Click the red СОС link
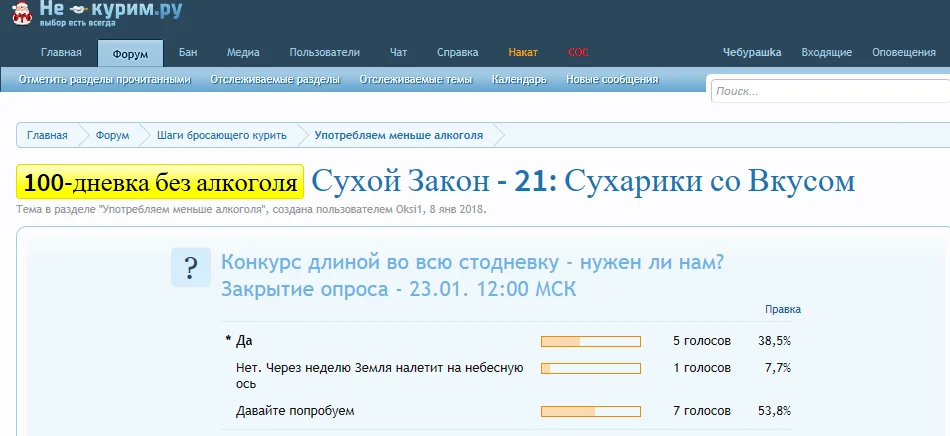Image resolution: width=950 pixels, height=436 pixels. tap(578, 52)
